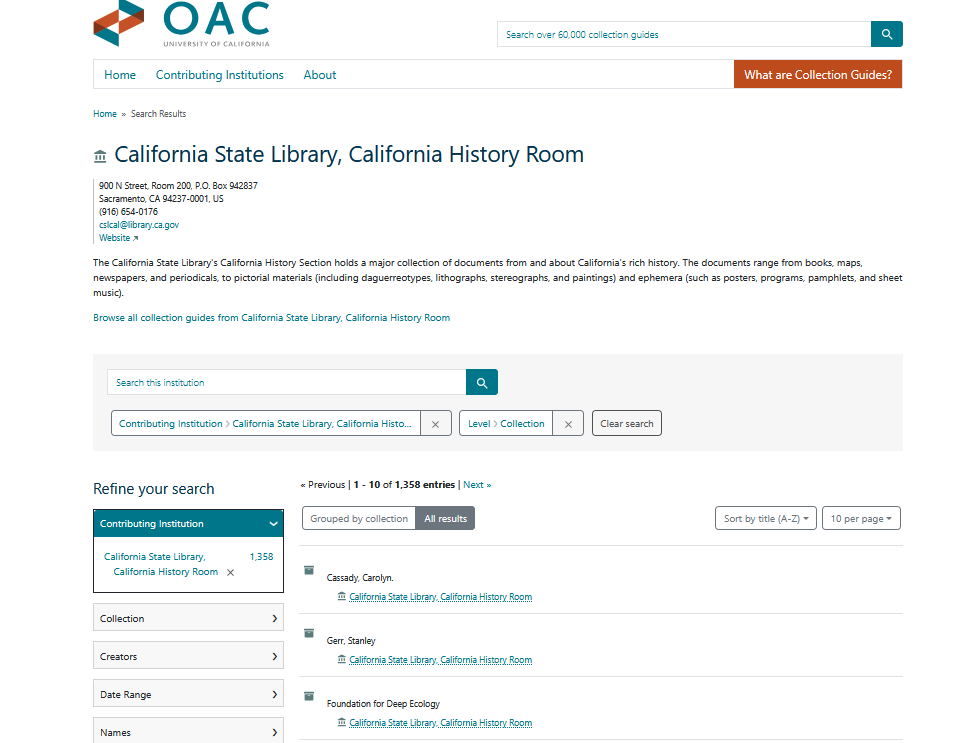Viewport: 978px width, 743px height.
Task: Remove Contributing Institution filter chip
Action: click(x=435, y=424)
